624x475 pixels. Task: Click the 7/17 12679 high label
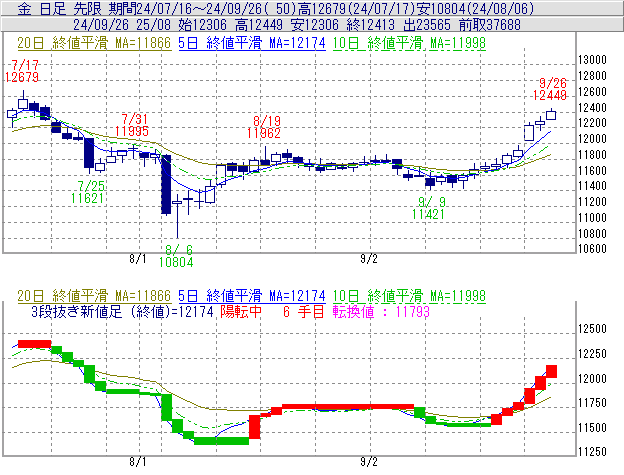[22, 71]
